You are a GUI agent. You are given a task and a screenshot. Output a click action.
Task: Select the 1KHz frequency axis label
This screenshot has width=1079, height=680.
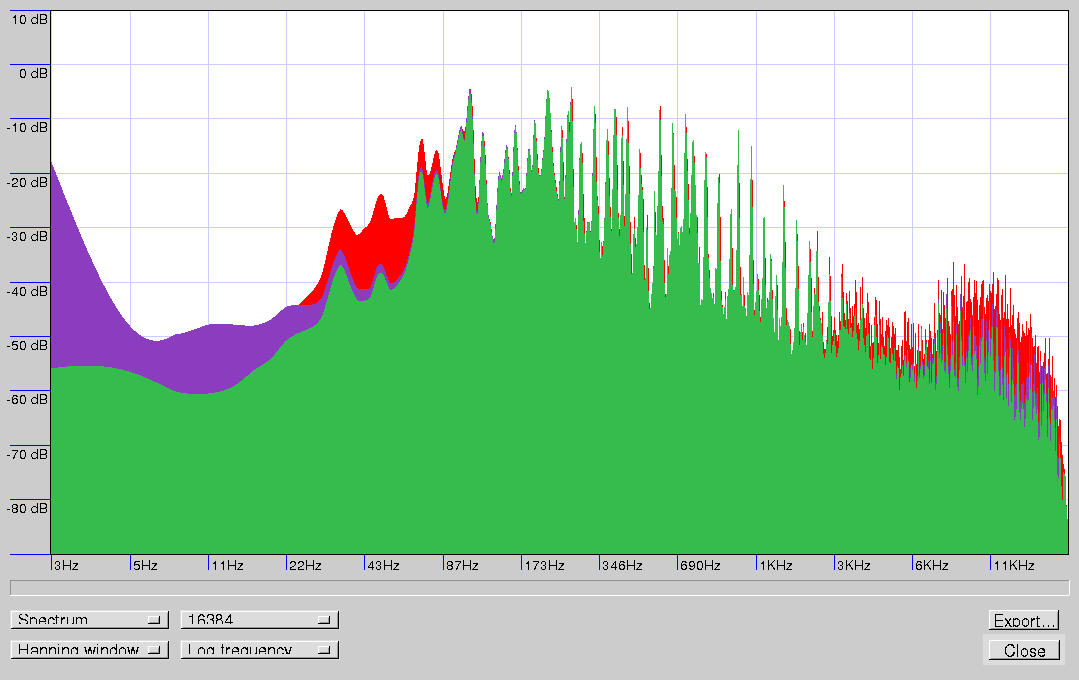(775, 566)
